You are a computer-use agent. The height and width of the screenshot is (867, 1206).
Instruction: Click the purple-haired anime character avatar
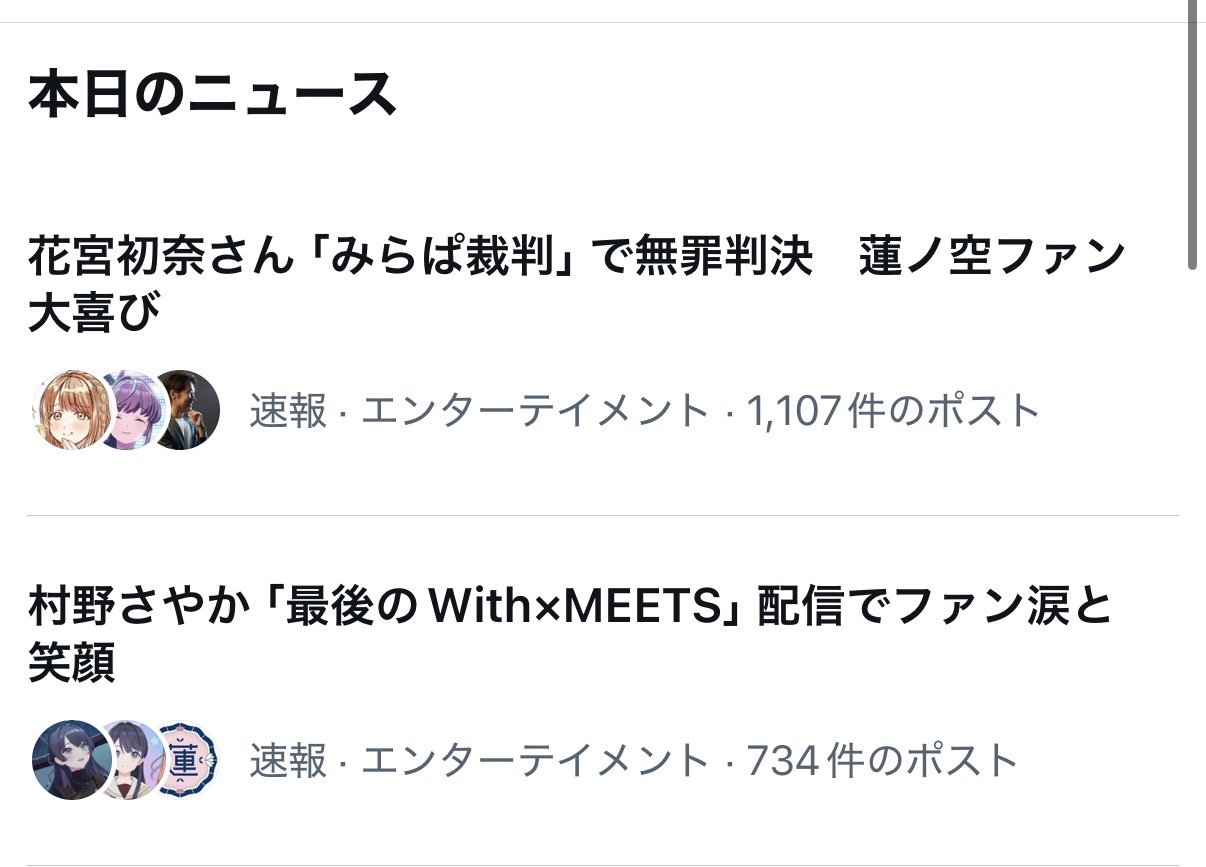point(128,410)
